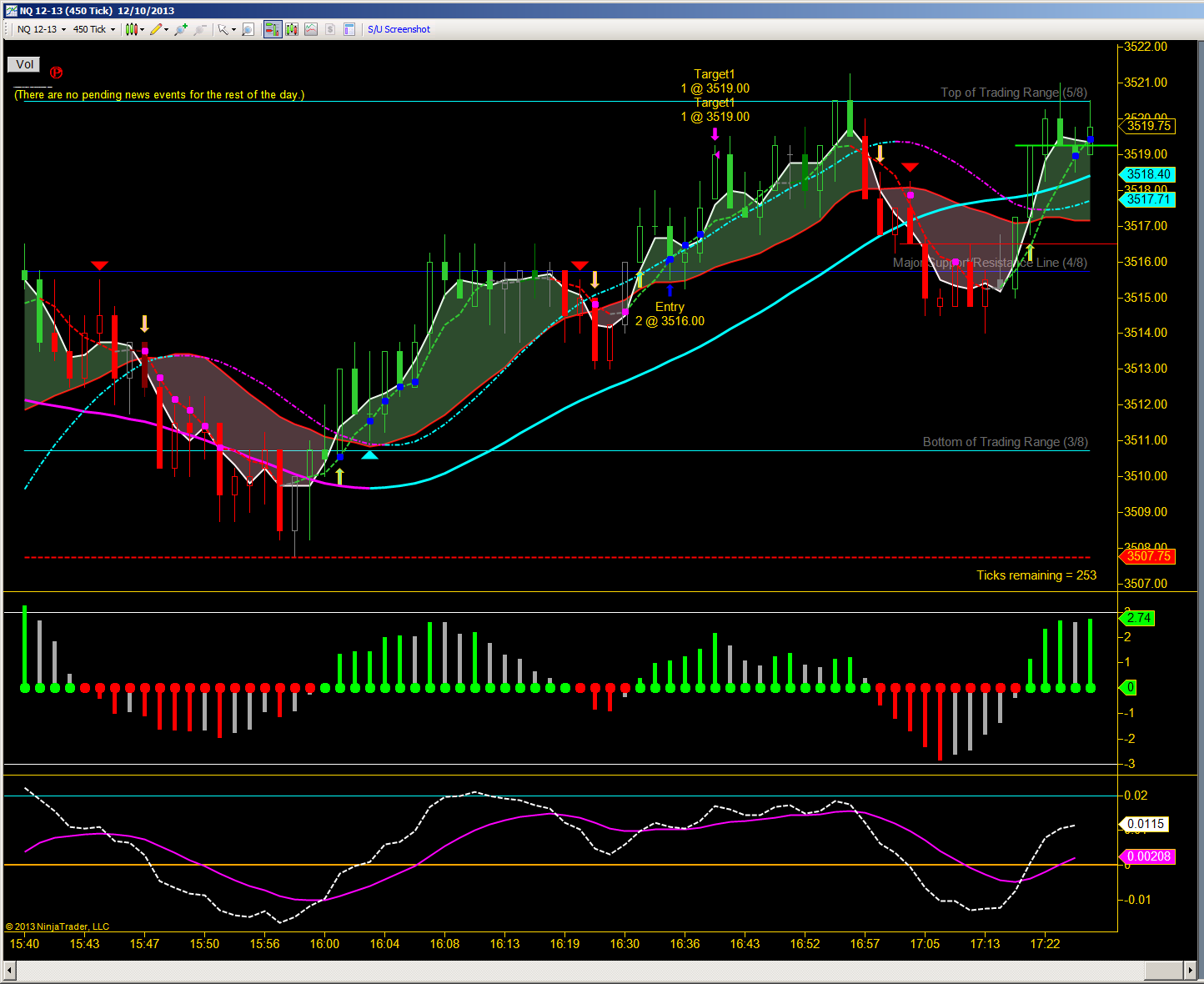
Task: Click the 16:00 time axis label
Action: click(x=324, y=944)
